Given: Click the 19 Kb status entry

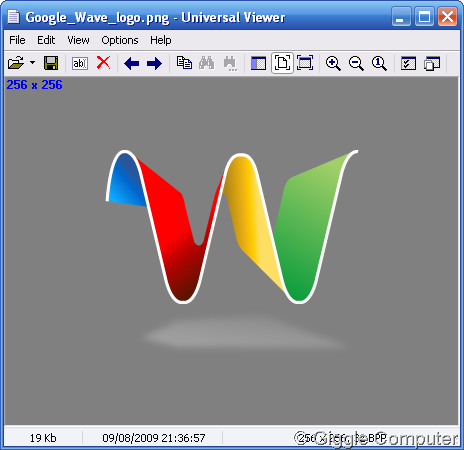Looking at the screenshot, I should (x=43, y=438).
